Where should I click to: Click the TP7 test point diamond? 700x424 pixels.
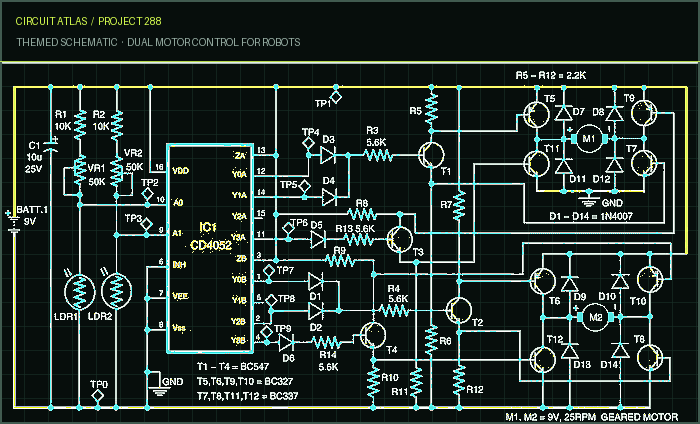click(x=269, y=270)
